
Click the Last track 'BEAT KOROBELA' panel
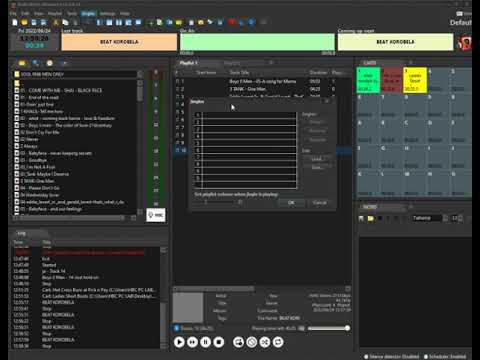tap(119, 42)
